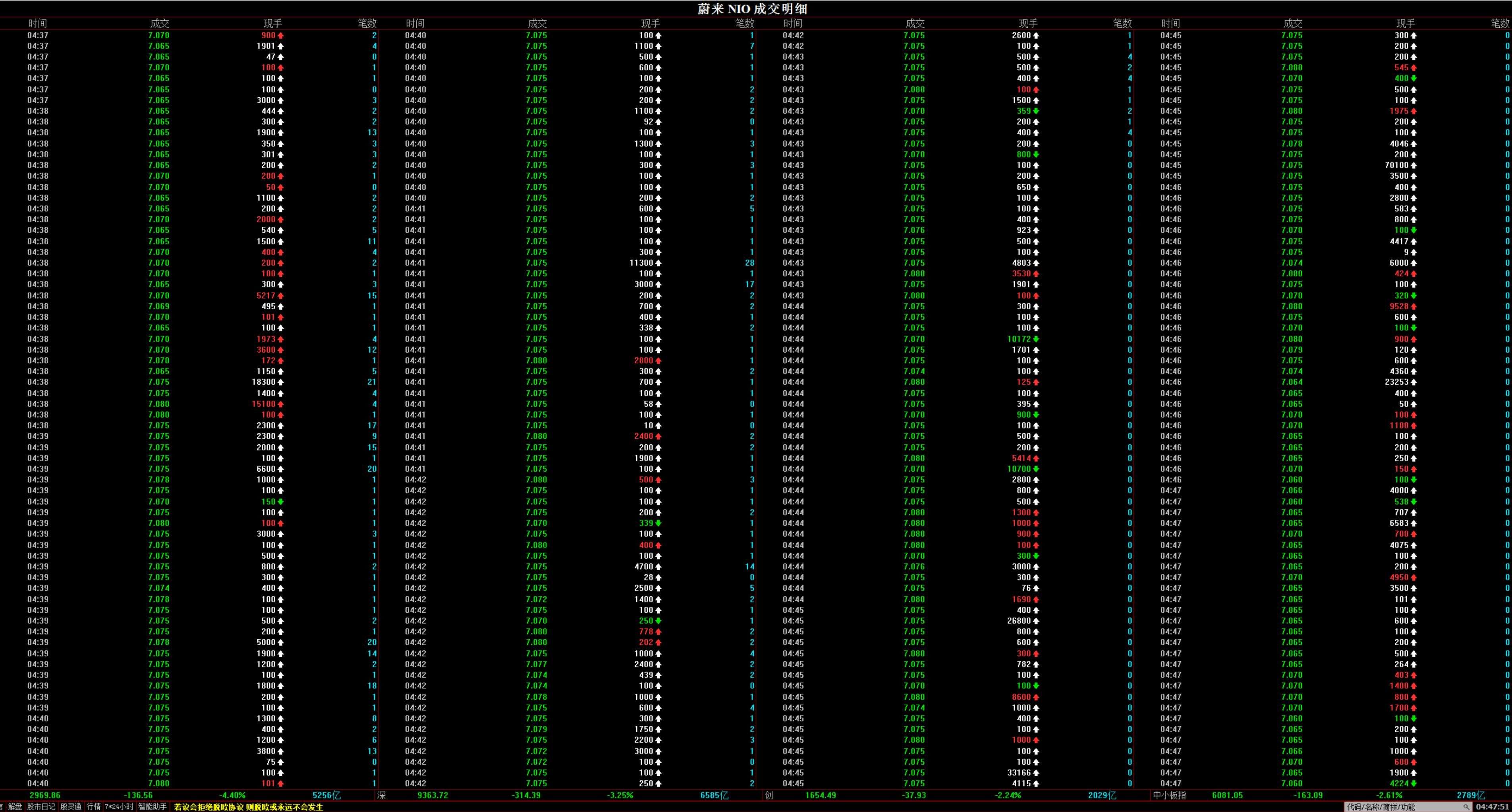The width and height of the screenshot is (1512, 812).
Task: Open the 行情 tab
Action: coord(94,807)
